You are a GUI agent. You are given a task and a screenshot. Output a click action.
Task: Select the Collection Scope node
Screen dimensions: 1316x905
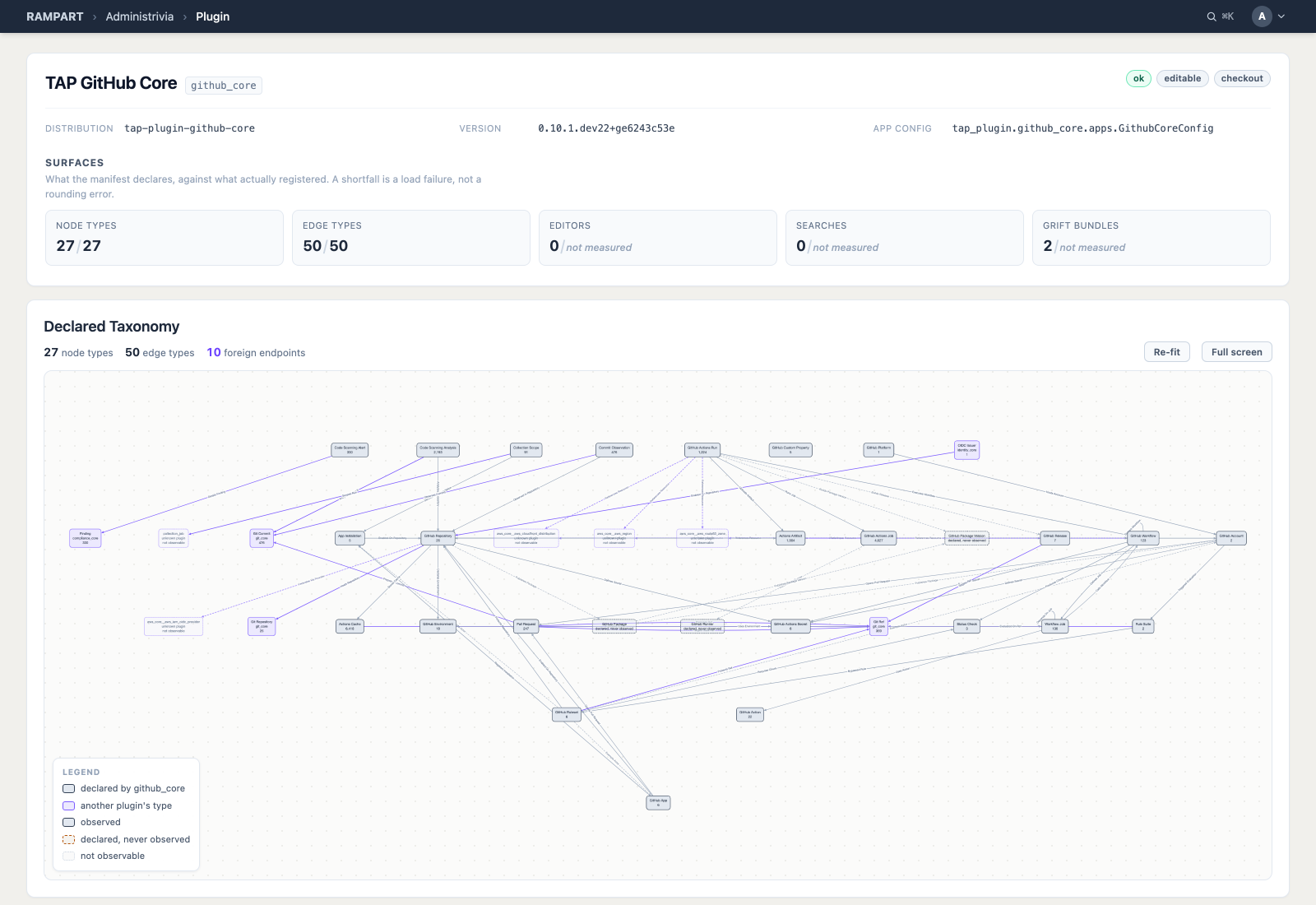[526, 450]
